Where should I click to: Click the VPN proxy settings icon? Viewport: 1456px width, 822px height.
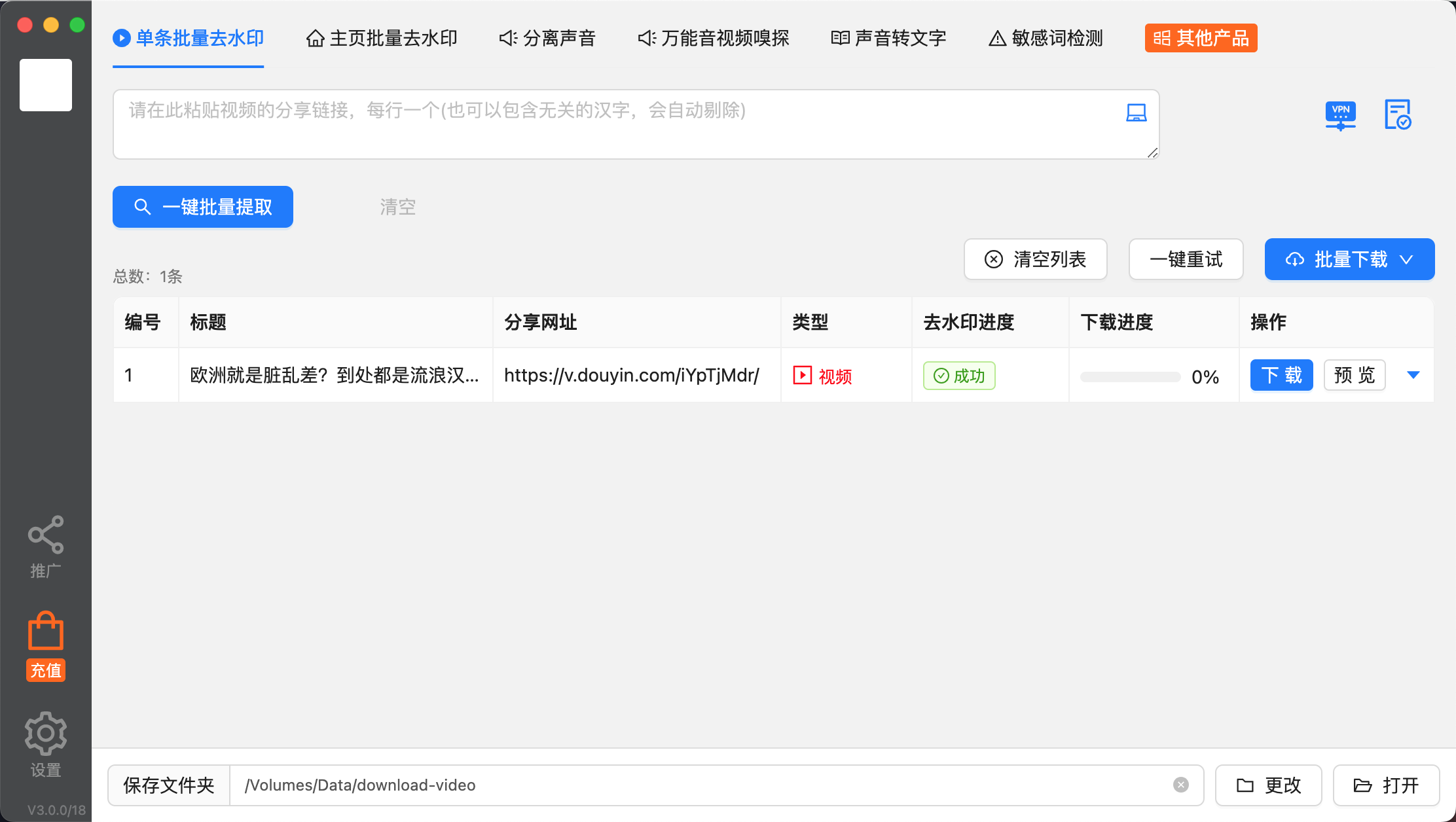[x=1340, y=116]
